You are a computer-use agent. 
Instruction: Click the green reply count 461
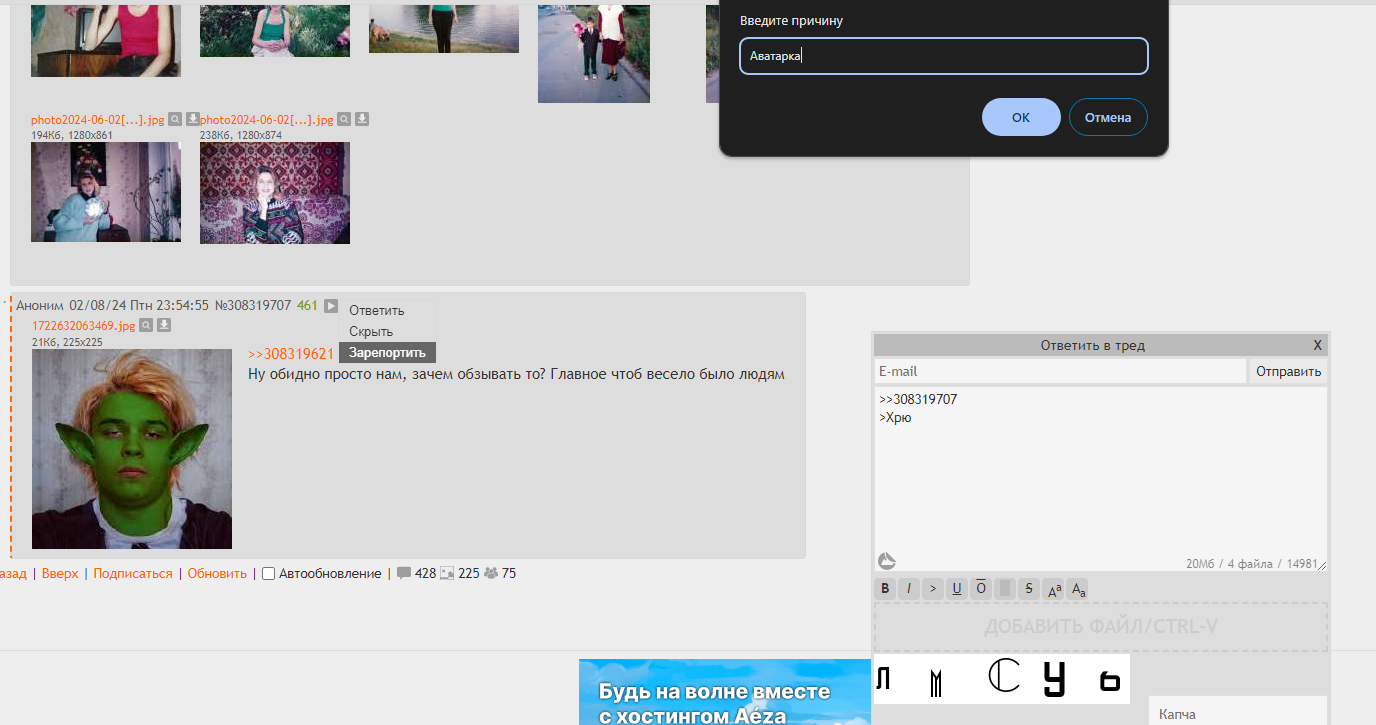point(307,305)
